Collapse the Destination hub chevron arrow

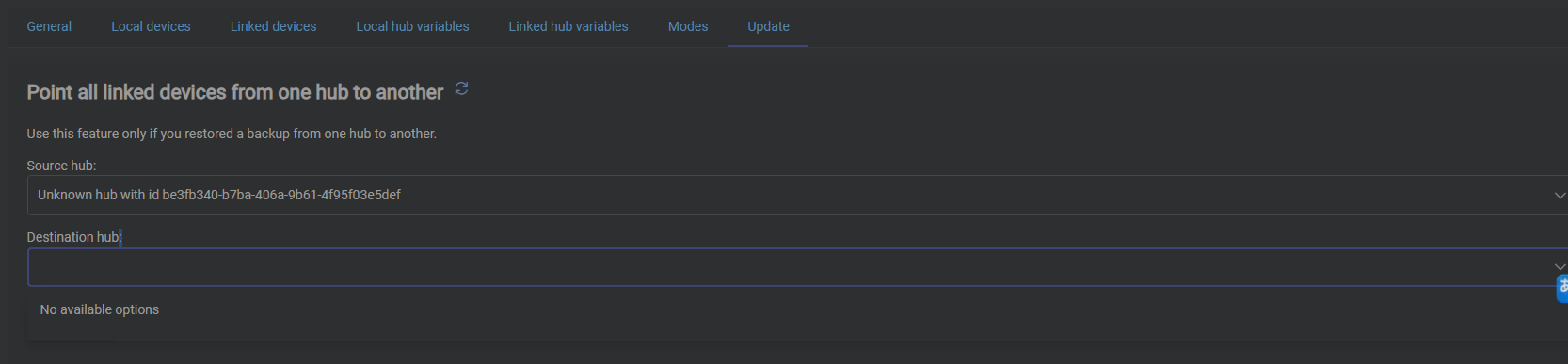(x=1560, y=267)
